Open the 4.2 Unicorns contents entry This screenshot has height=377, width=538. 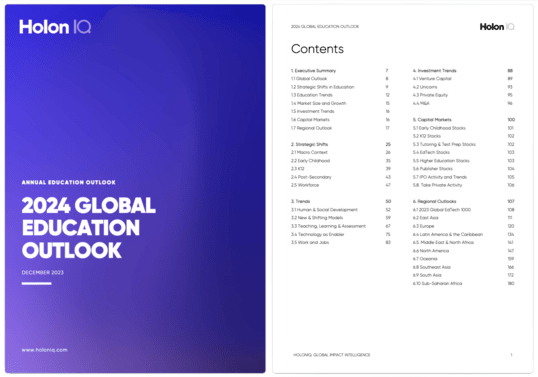click(x=425, y=87)
